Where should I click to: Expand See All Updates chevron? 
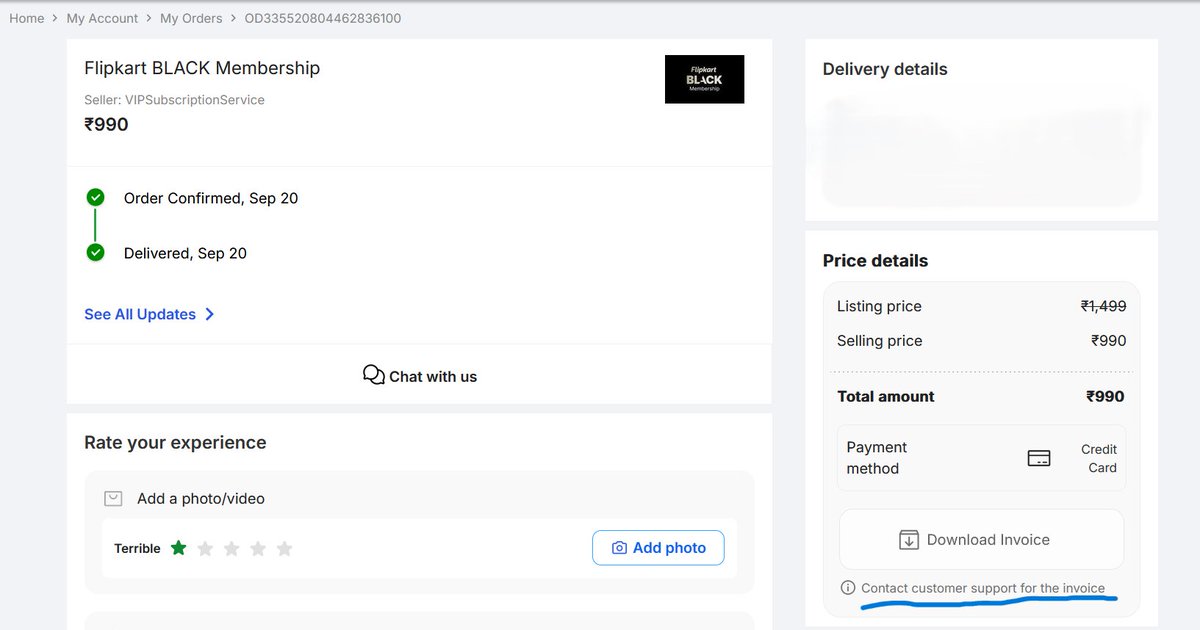[x=209, y=314]
